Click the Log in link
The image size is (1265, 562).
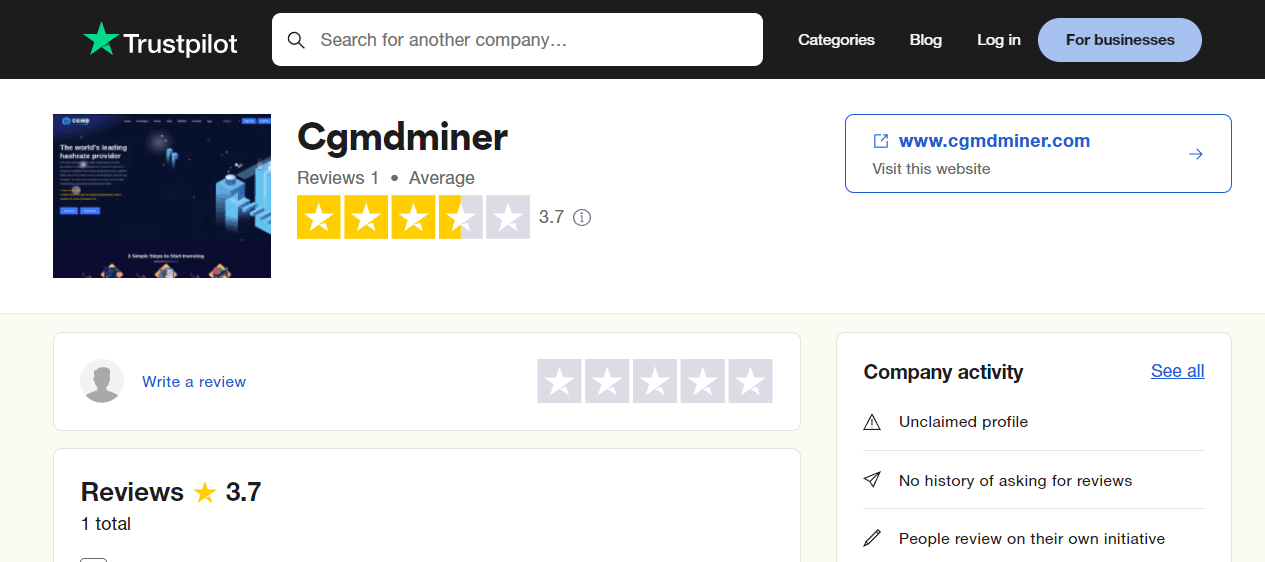tap(999, 40)
